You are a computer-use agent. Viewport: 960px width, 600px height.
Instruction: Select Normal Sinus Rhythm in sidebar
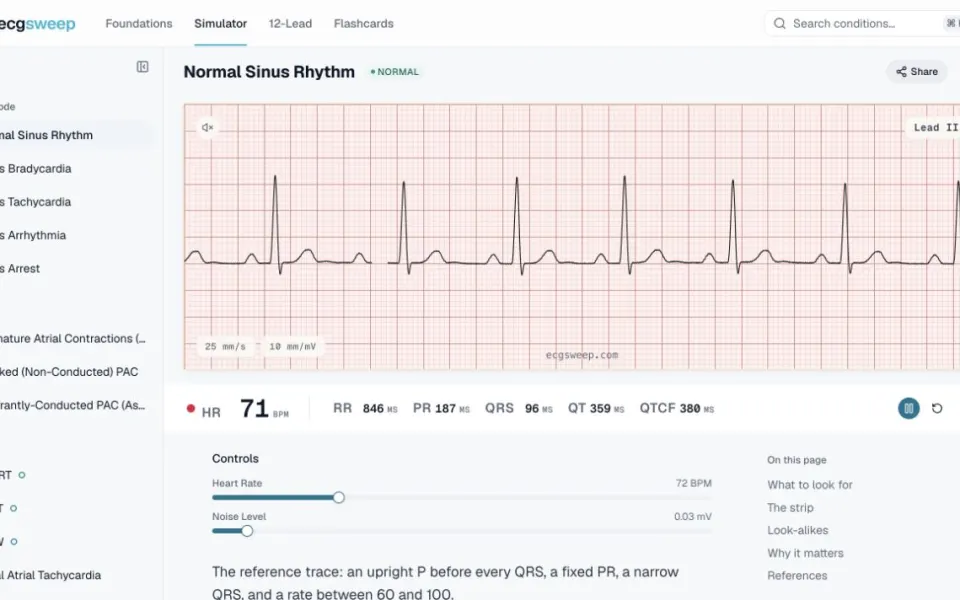pos(76,135)
